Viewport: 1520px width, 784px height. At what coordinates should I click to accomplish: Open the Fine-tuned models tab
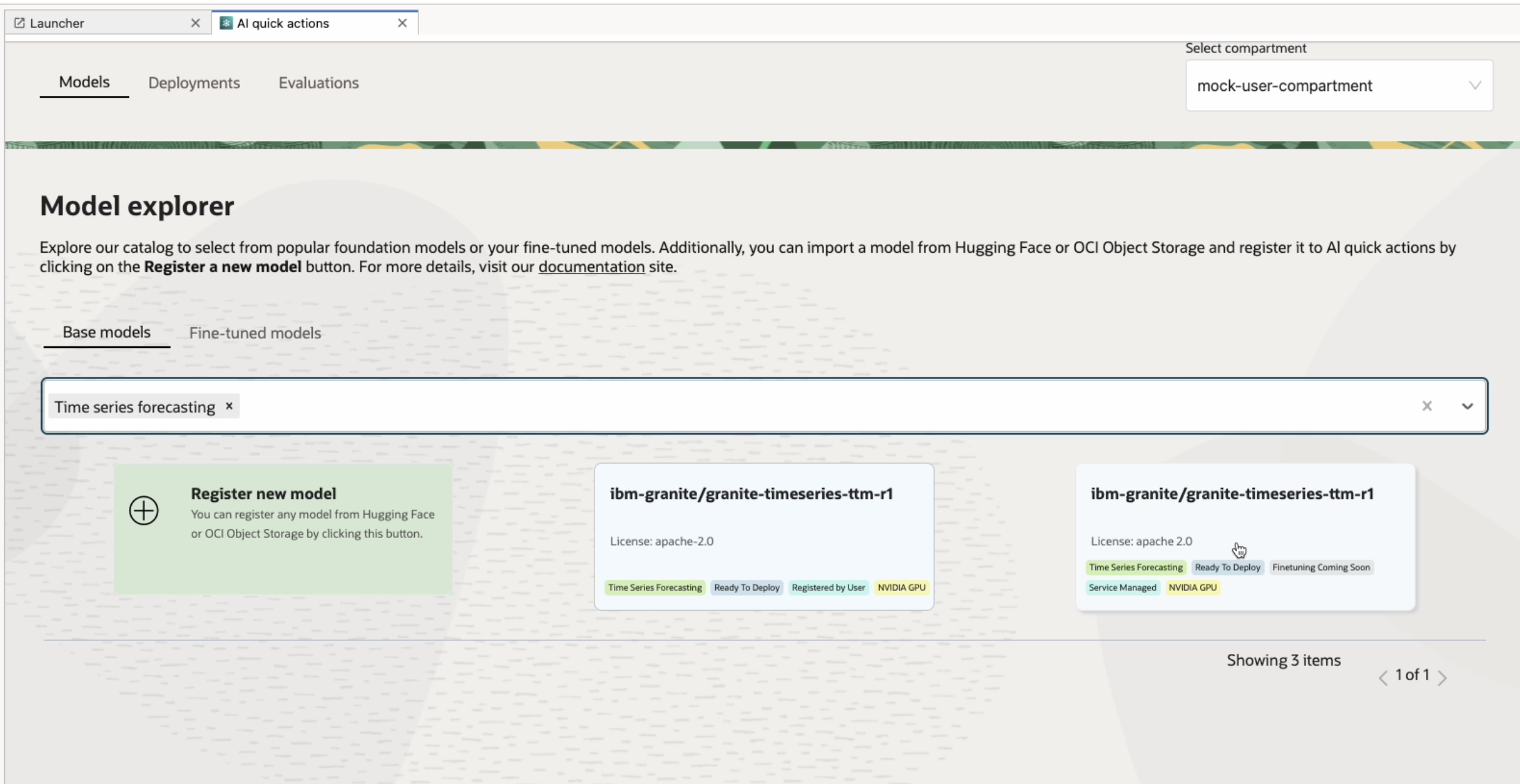pos(255,333)
